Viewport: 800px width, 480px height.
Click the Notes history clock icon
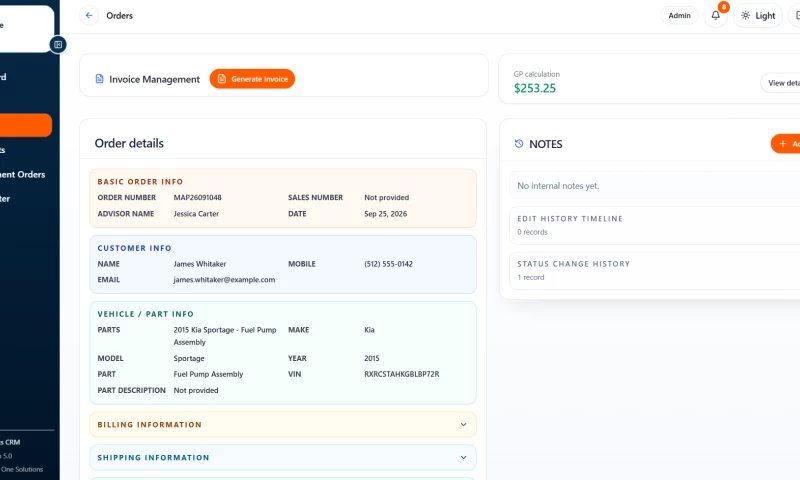(x=519, y=144)
